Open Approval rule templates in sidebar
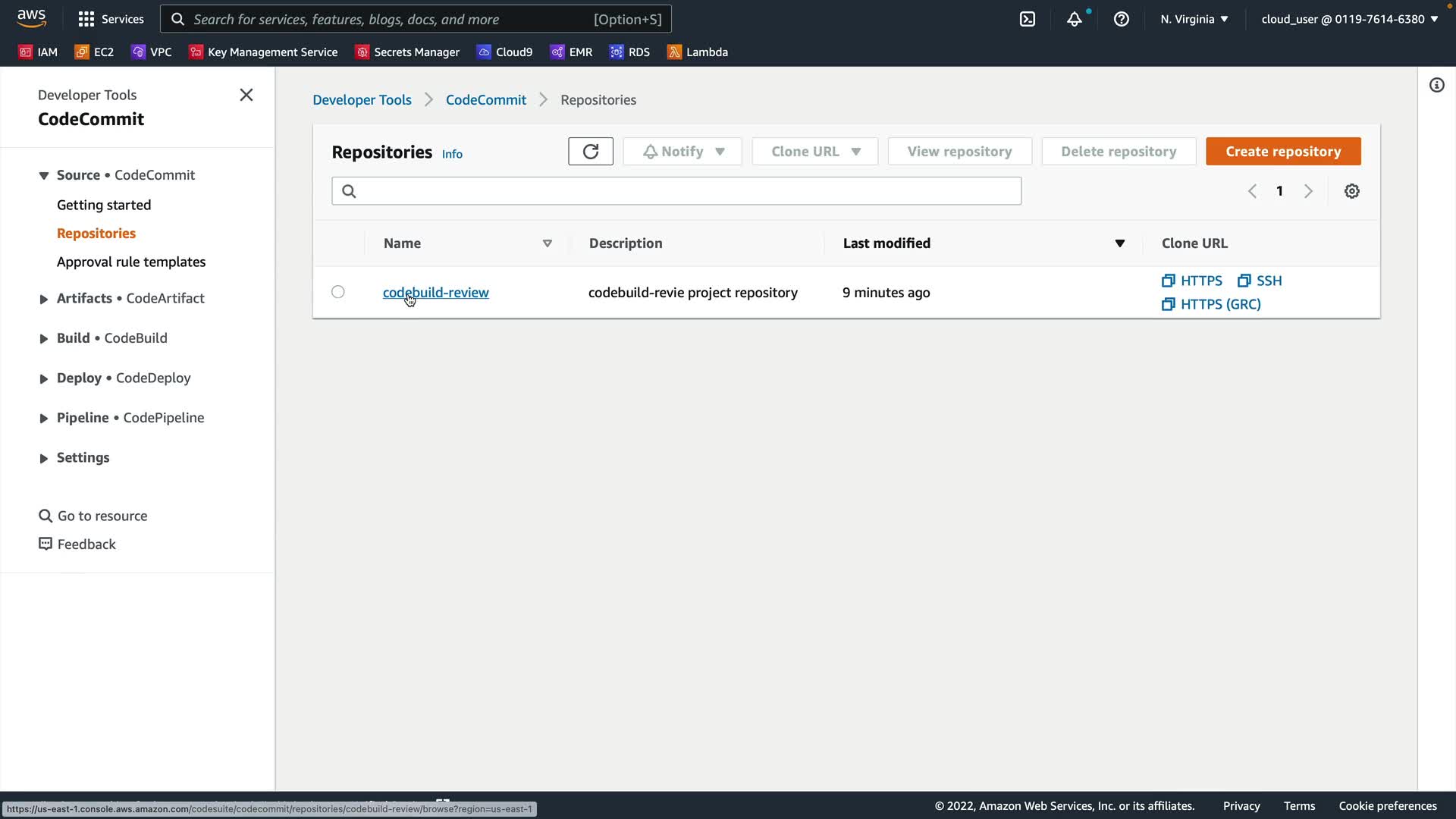This screenshot has width=1456, height=819. (131, 262)
